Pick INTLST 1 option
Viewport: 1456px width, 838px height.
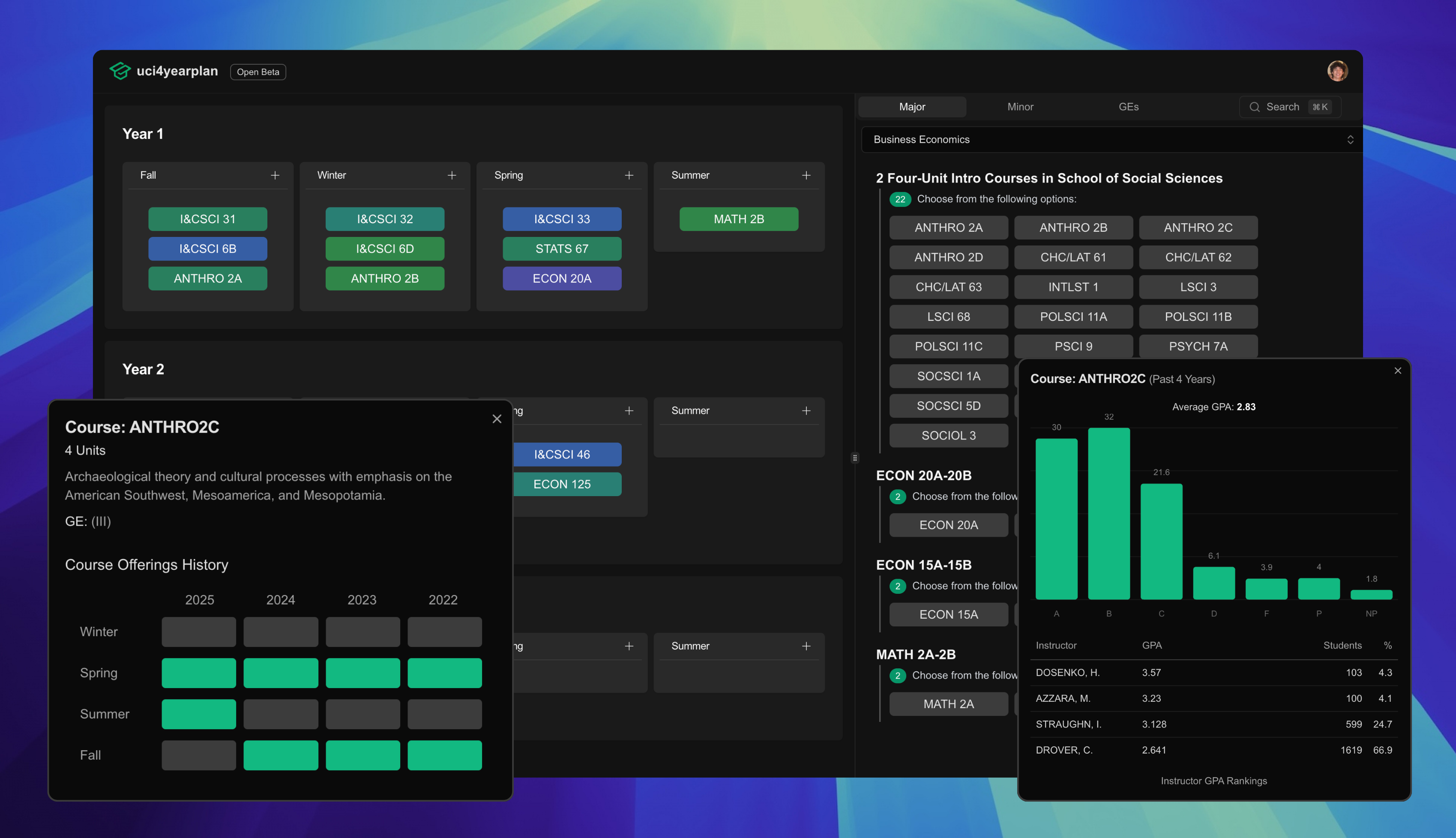click(x=1073, y=287)
